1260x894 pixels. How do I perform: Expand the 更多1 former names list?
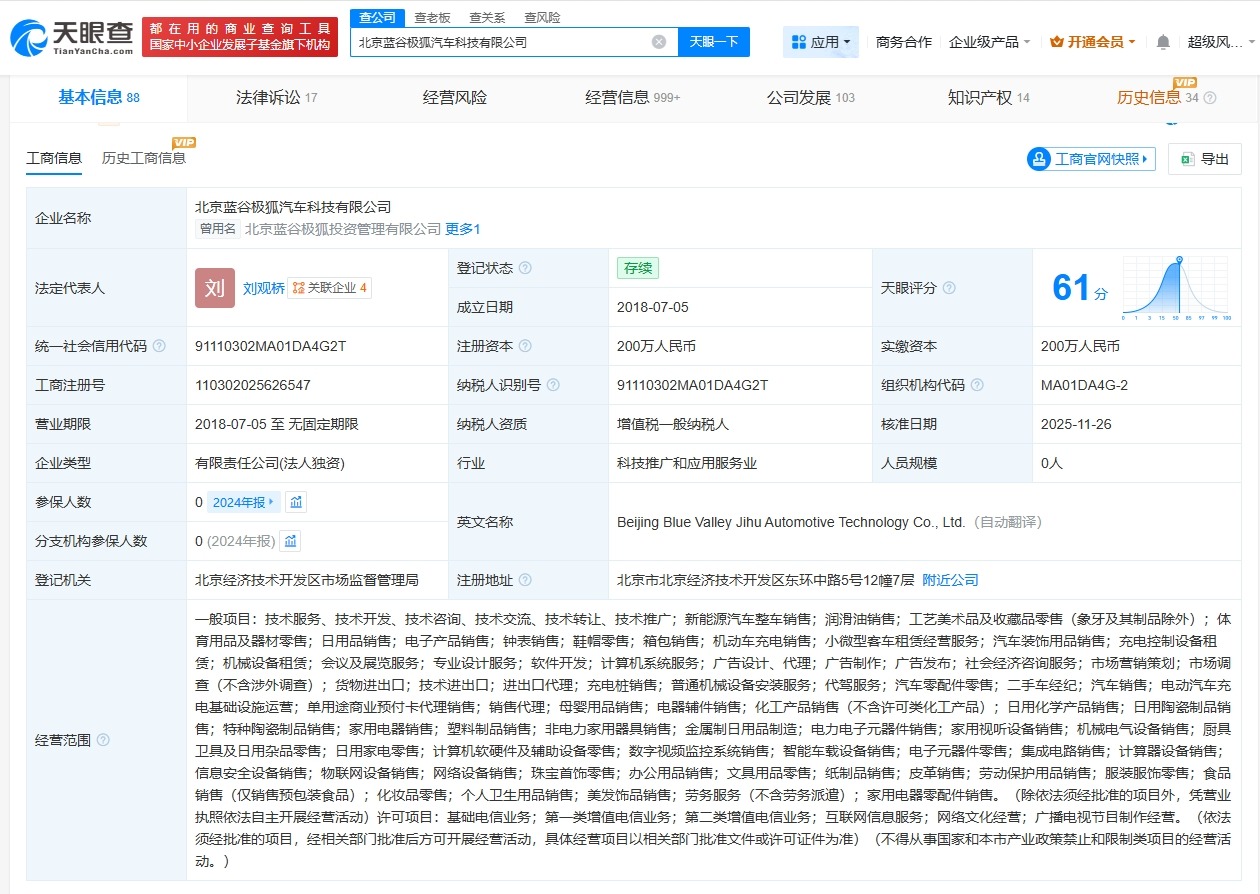pos(463,229)
